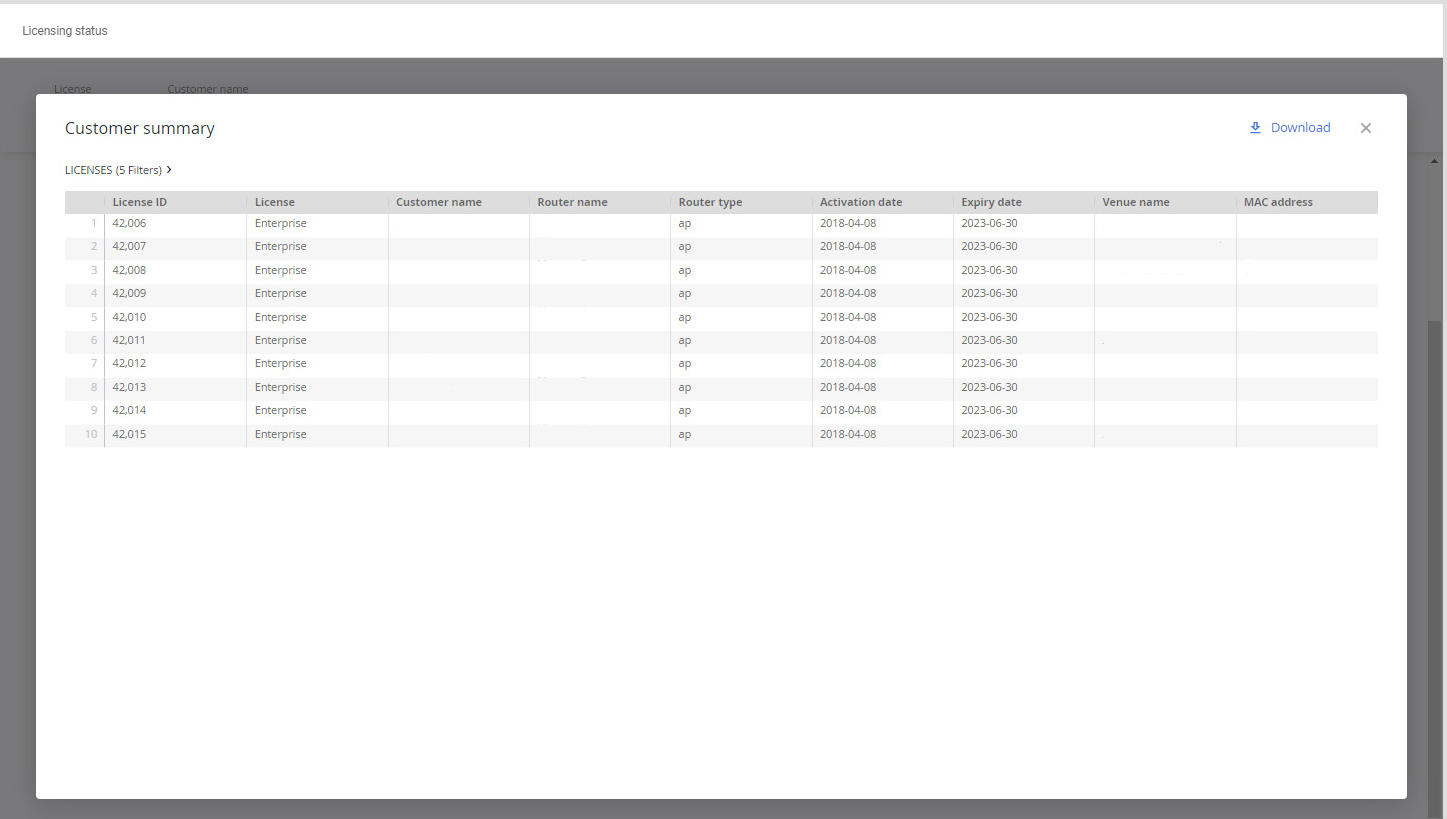Sort by License ID column header
This screenshot has height=819, width=1447.
(x=139, y=202)
